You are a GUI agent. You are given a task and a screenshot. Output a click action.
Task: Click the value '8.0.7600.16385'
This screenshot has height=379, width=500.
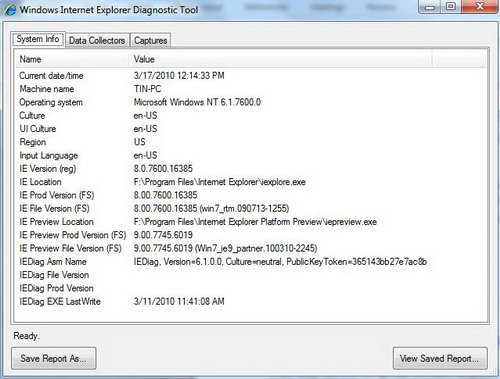[x=163, y=169]
